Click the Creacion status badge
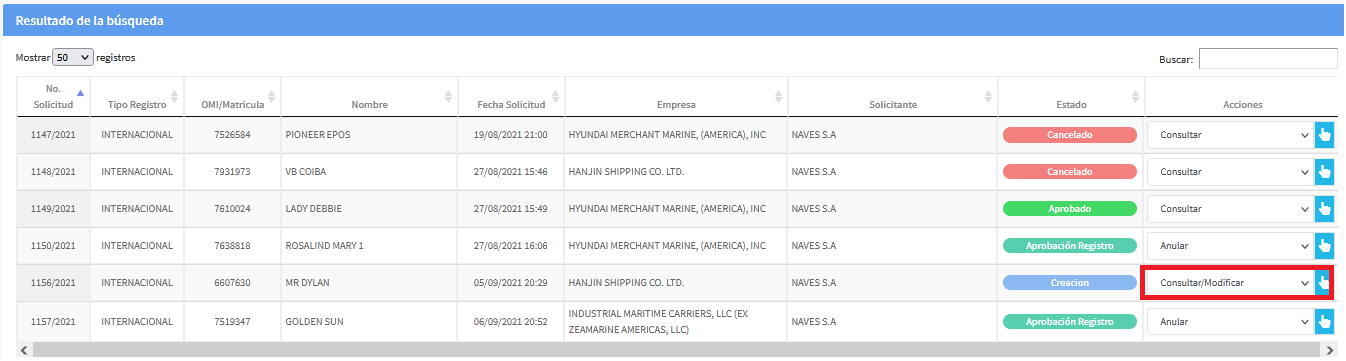This screenshot has width=1346, height=361. (x=1070, y=283)
